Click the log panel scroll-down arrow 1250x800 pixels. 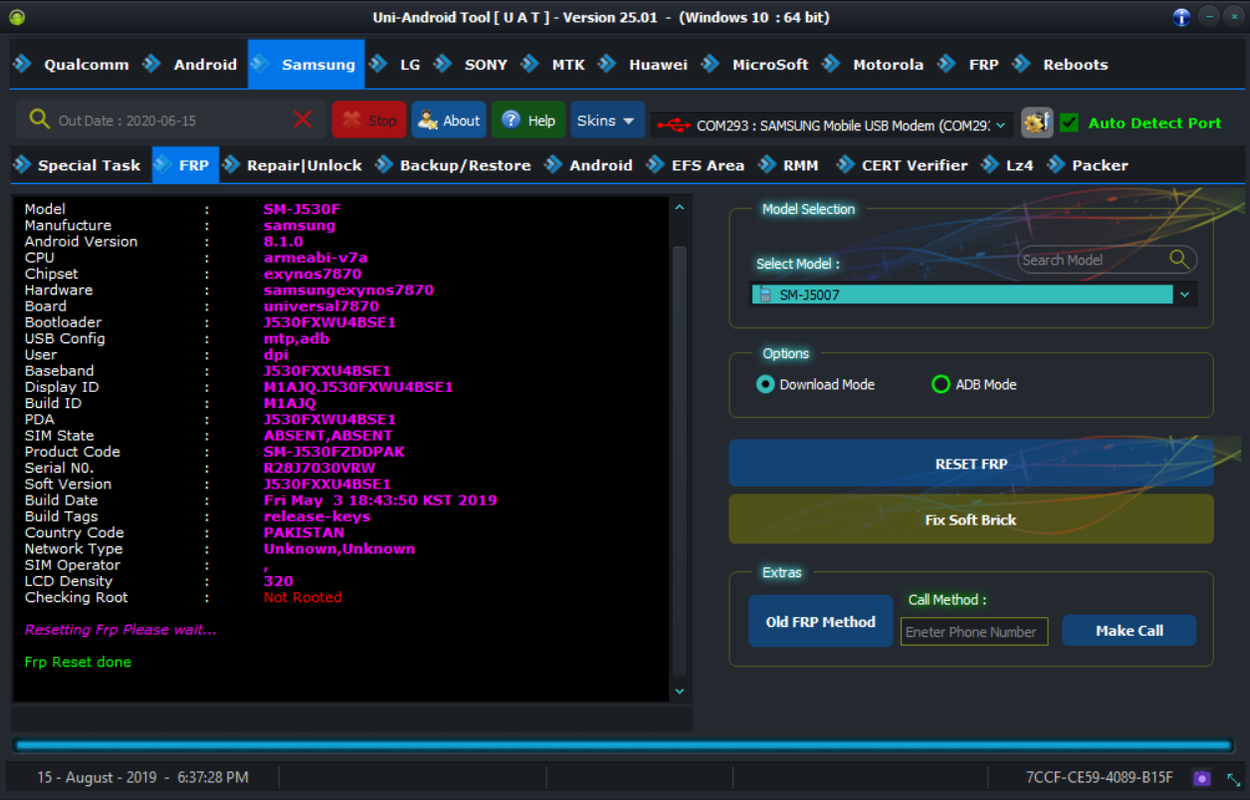tap(680, 691)
